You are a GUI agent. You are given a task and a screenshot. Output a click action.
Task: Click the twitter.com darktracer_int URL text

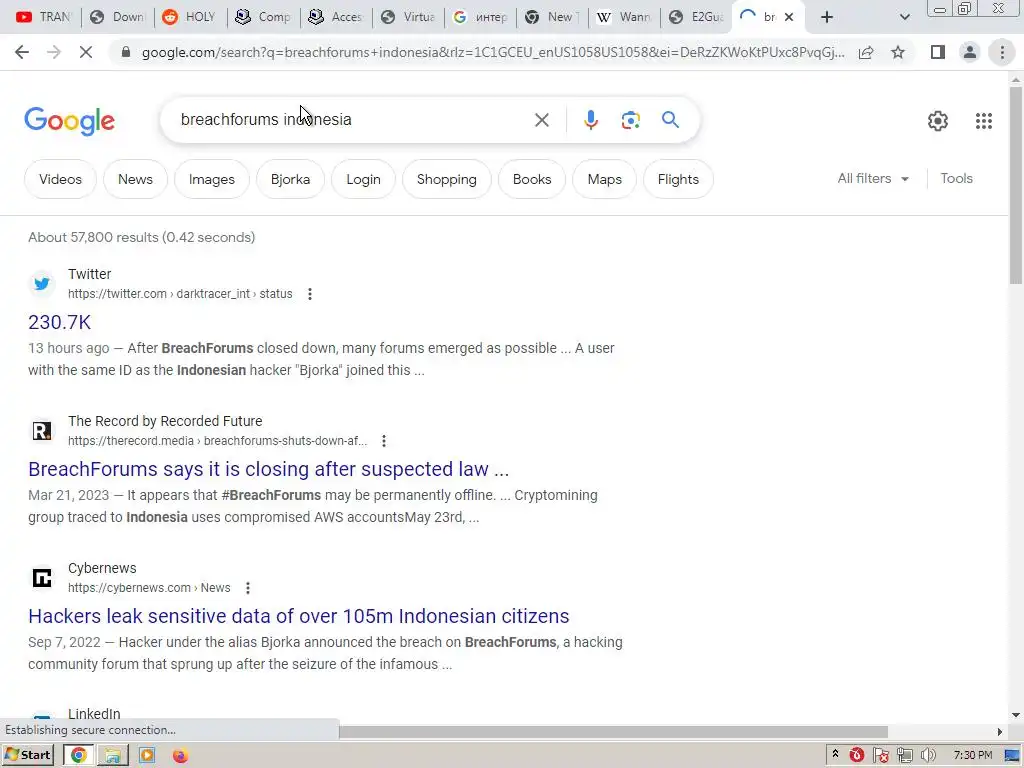click(x=180, y=294)
